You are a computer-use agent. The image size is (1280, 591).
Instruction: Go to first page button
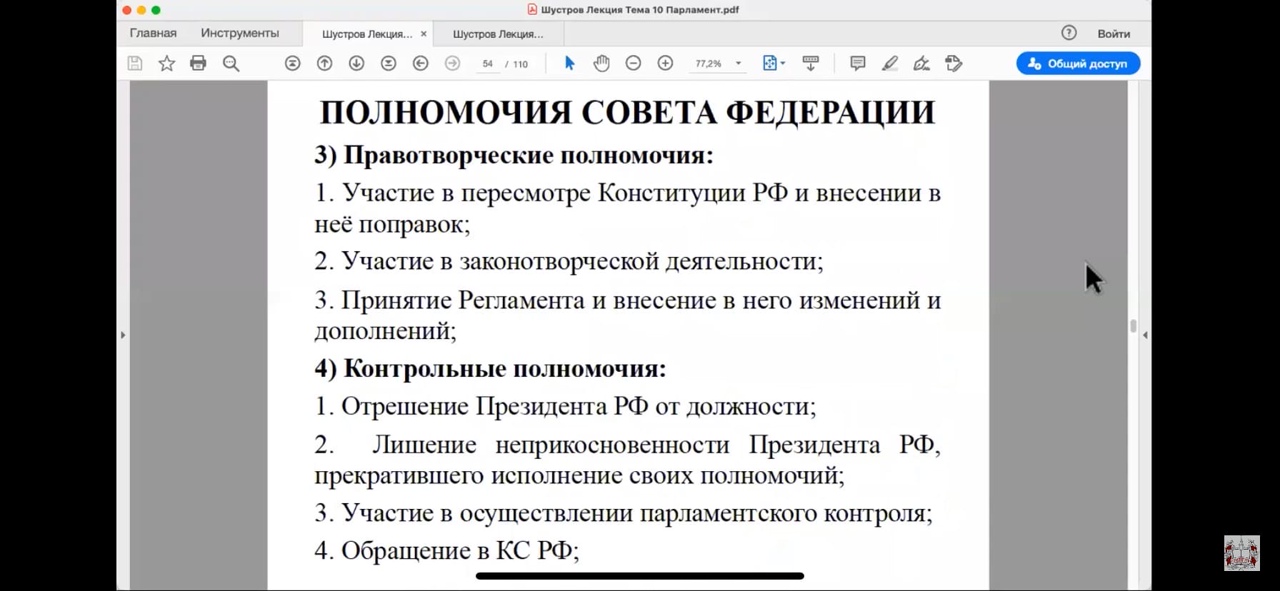292,63
